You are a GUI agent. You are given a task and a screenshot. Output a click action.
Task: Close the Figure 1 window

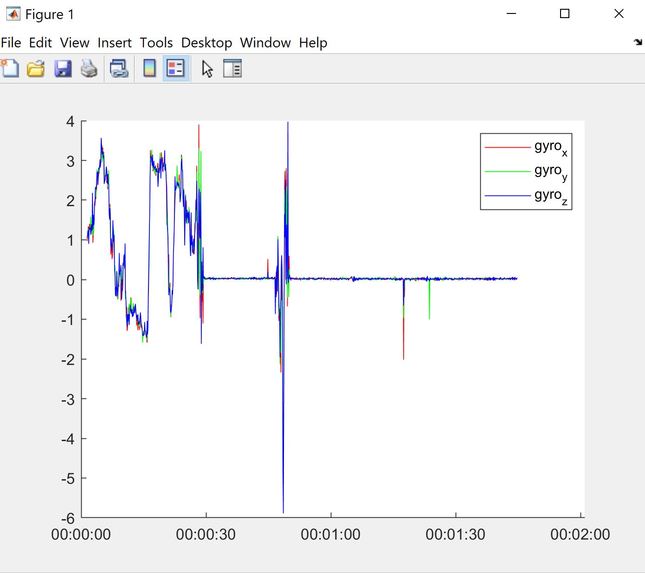pos(619,14)
